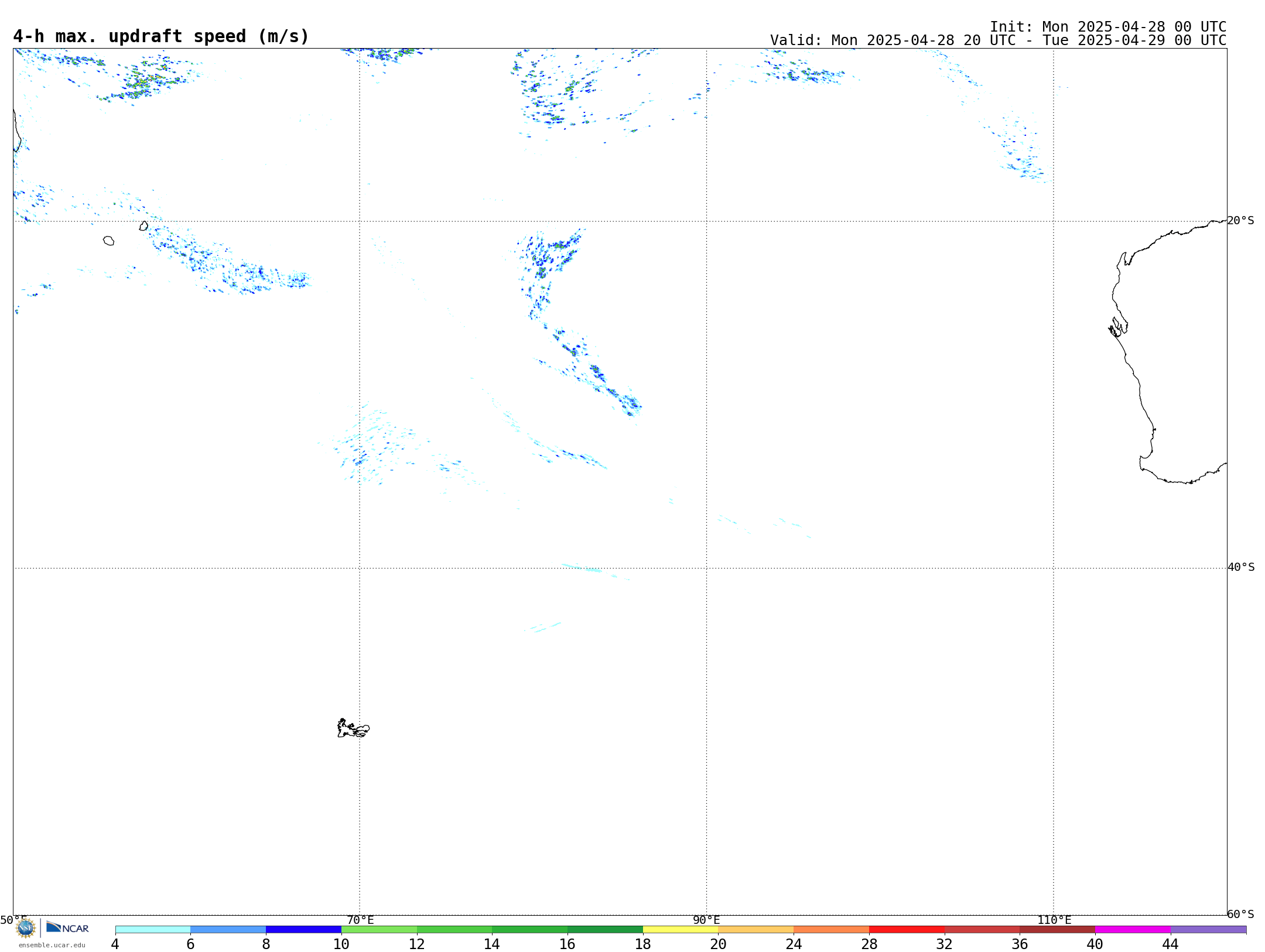The width and height of the screenshot is (1265, 952).
Task: Click the colorbar tick label '18'
Action: pyautogui.click(x=643, y=944)
